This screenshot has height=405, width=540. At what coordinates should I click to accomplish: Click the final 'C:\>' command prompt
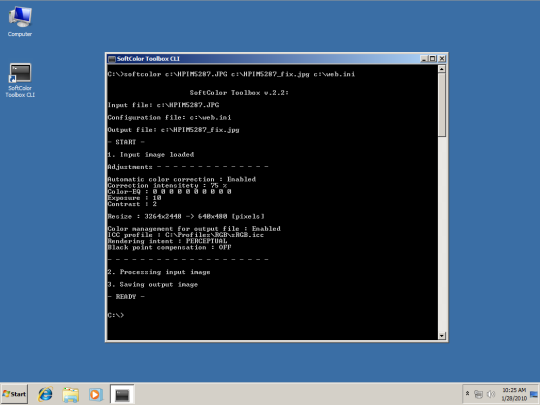pyautogui.click(x=115, y=315)
